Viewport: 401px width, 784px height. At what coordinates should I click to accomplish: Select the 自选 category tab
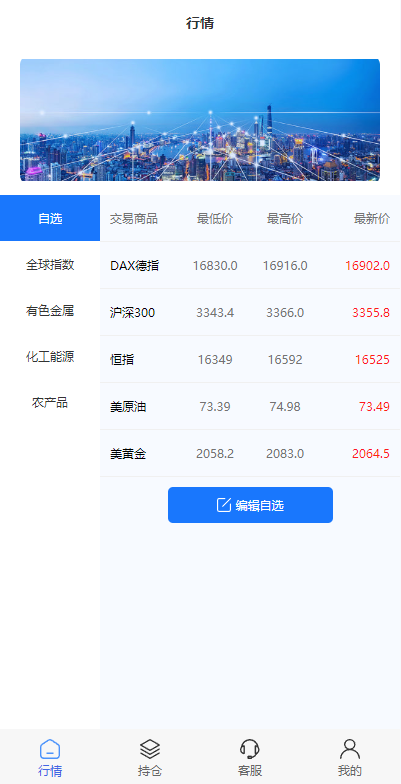coord(50,218)
